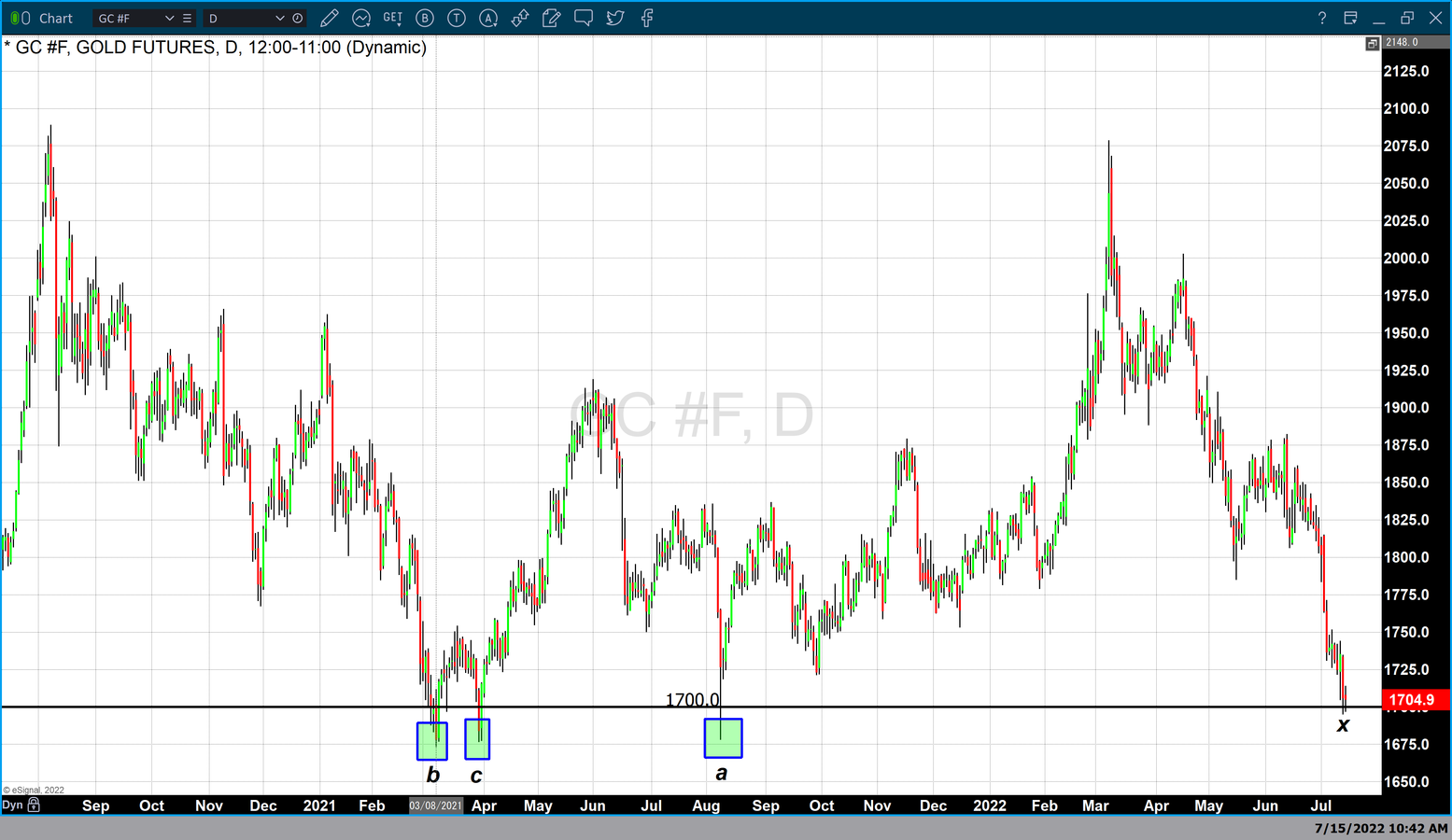Open the chart studies icon
The height and width of the screenshot is (840, 1452).
click(361, 18)
